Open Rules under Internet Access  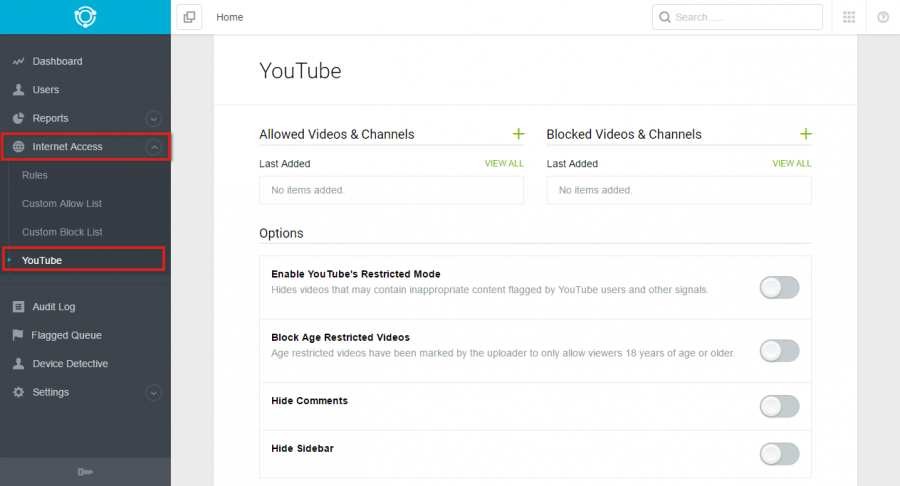click(x=34, y=175)
